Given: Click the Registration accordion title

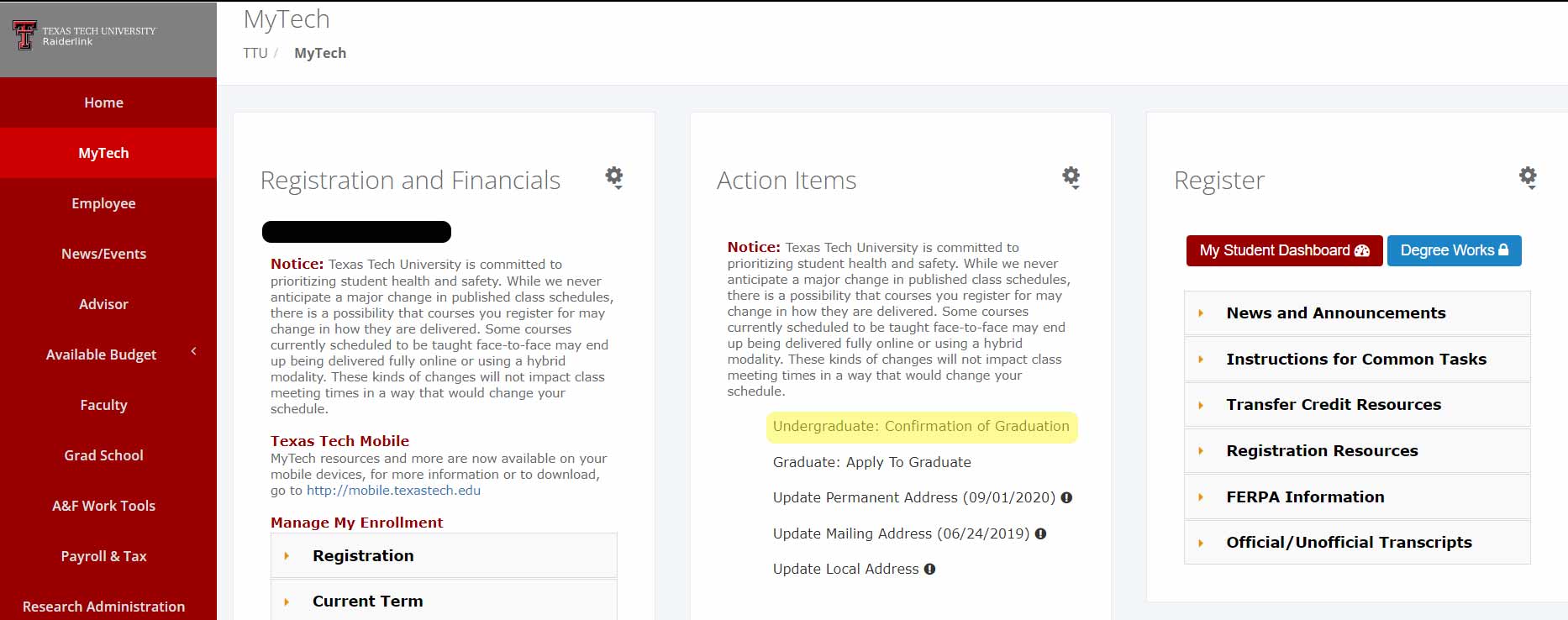Looking at the screenshot, I should coord(363,556).
